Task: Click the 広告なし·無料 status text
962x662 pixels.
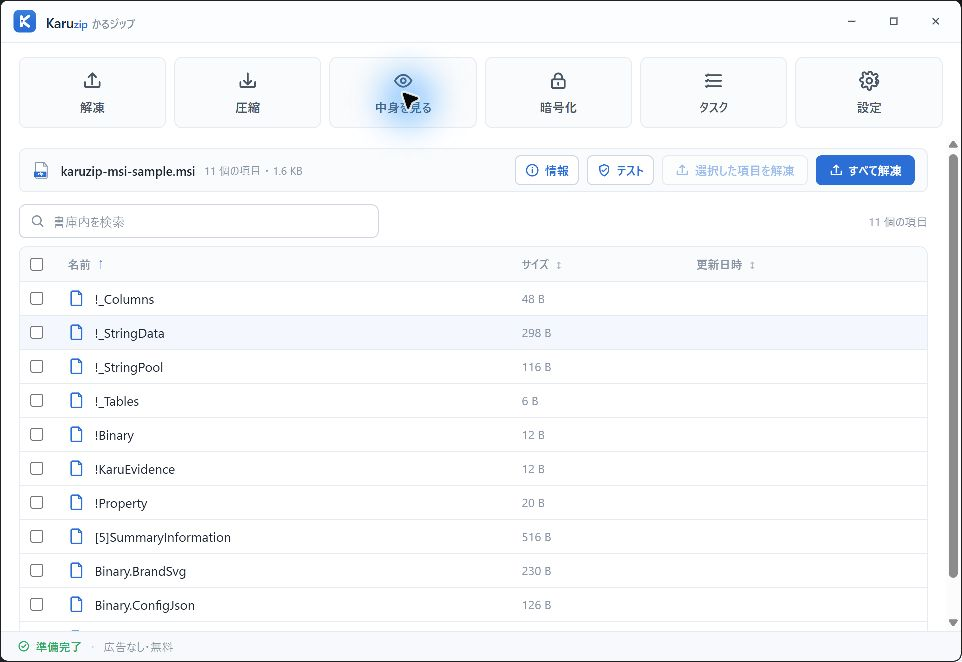Action: [x=139, y=647]
